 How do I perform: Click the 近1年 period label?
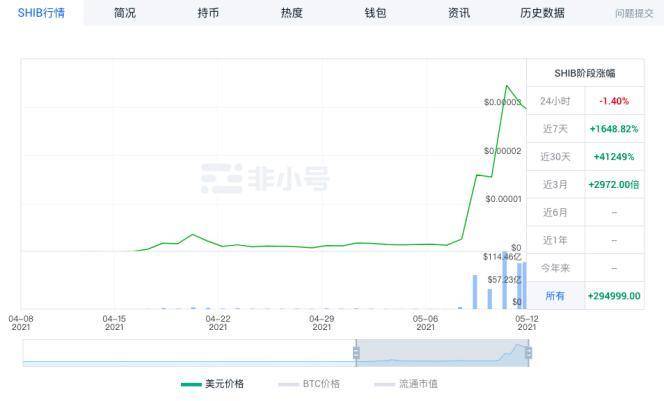[x=555, y=241]
